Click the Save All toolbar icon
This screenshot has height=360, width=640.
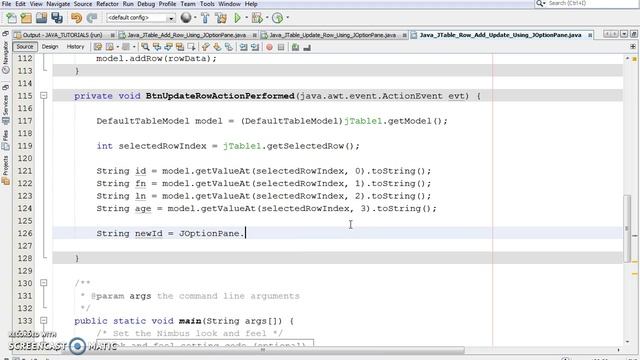point(57,18)
